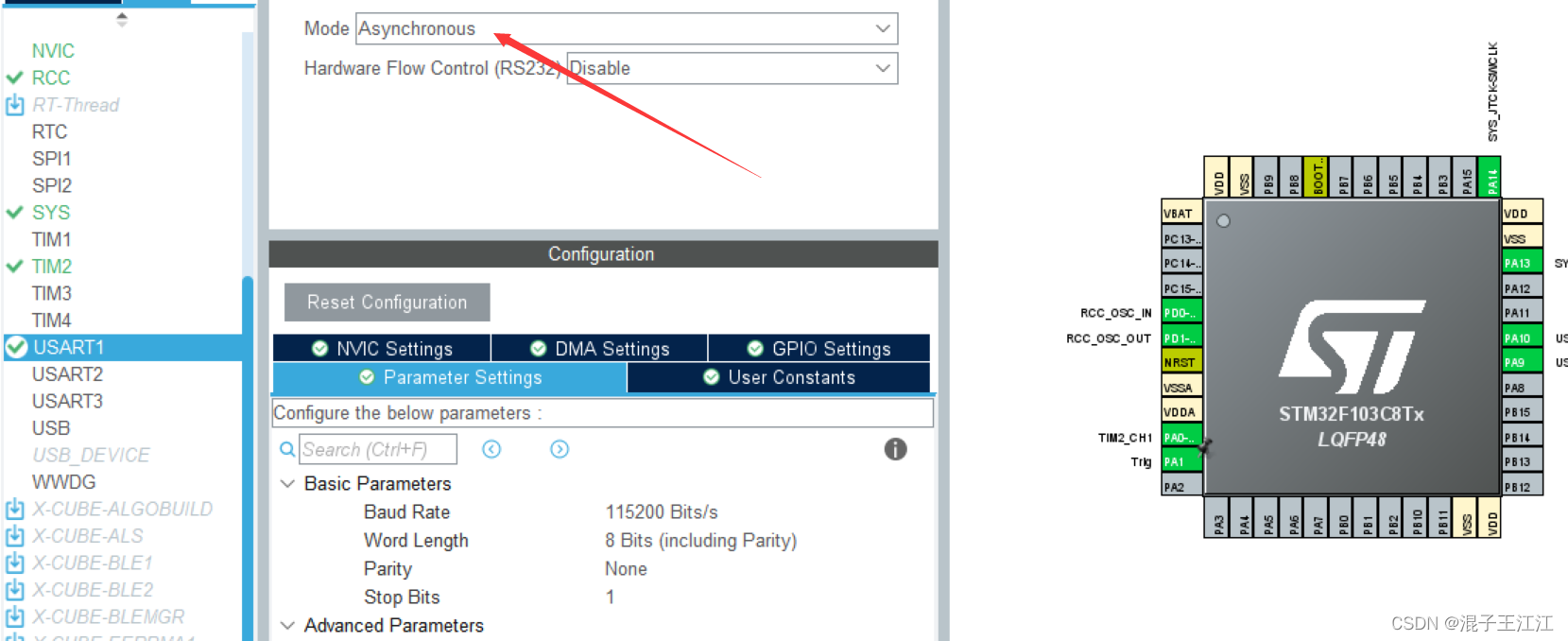Screen dimensions: 1568x641
Task: Click Word Length value 8 Bits
Action: coord(701,540)
